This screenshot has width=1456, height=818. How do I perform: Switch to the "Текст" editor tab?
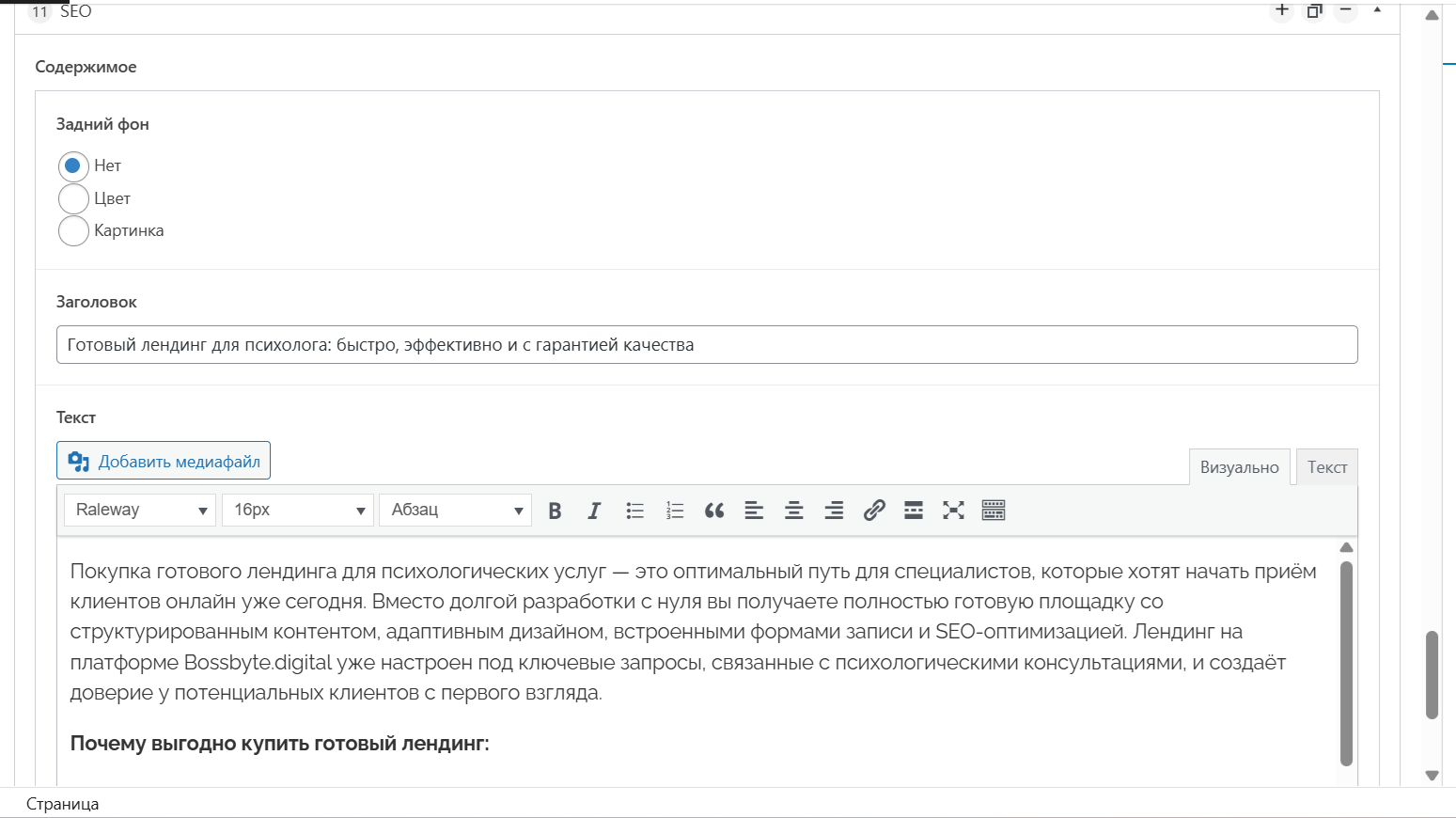[x=1326, y=467]
